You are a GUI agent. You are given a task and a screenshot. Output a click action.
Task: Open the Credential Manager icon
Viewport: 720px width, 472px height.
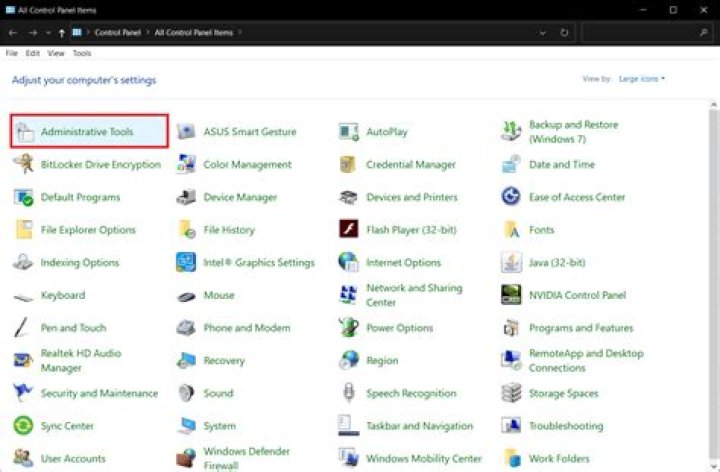point(348,164)
